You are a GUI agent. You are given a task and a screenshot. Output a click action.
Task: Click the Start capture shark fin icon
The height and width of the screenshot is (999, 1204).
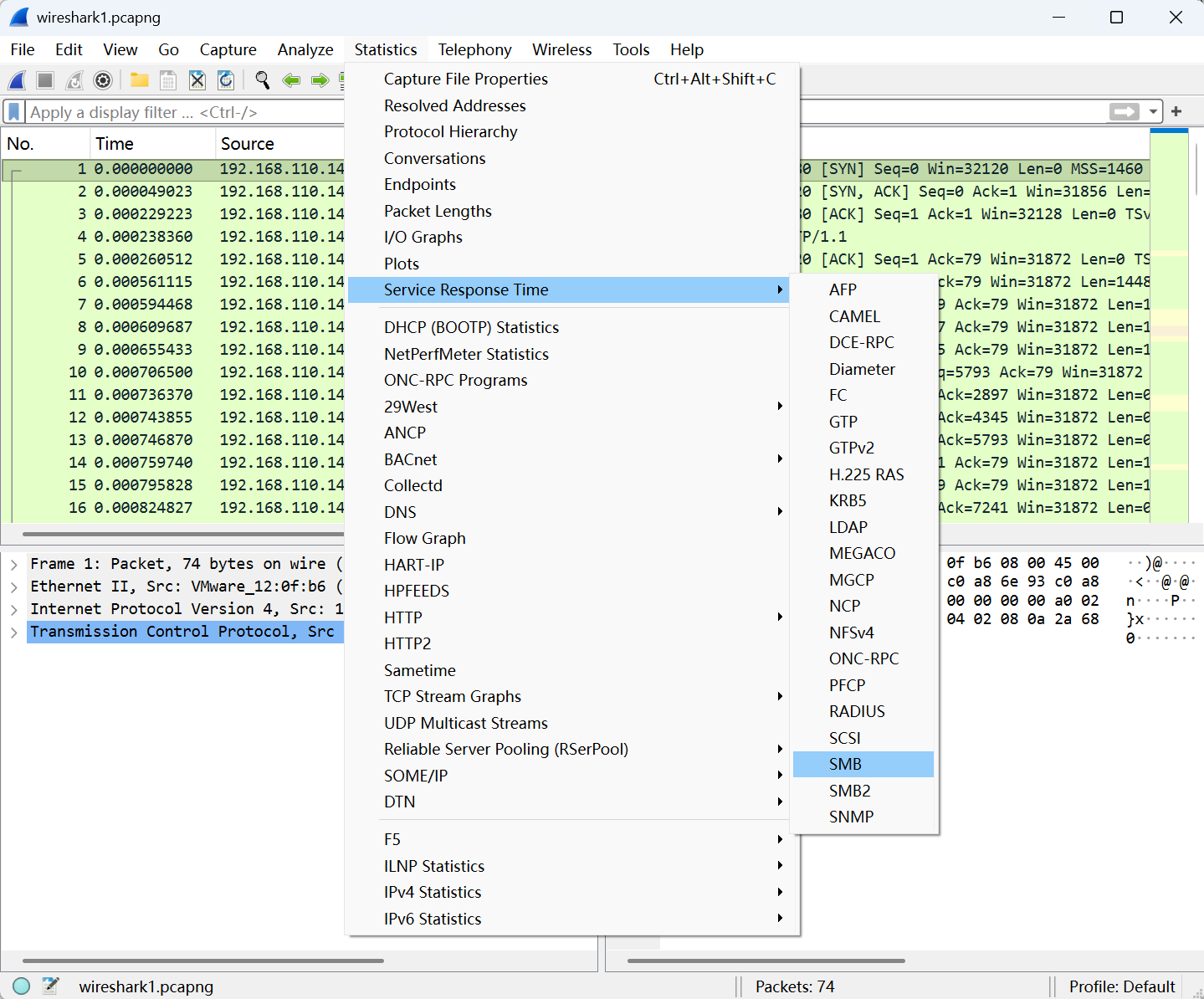17,80
